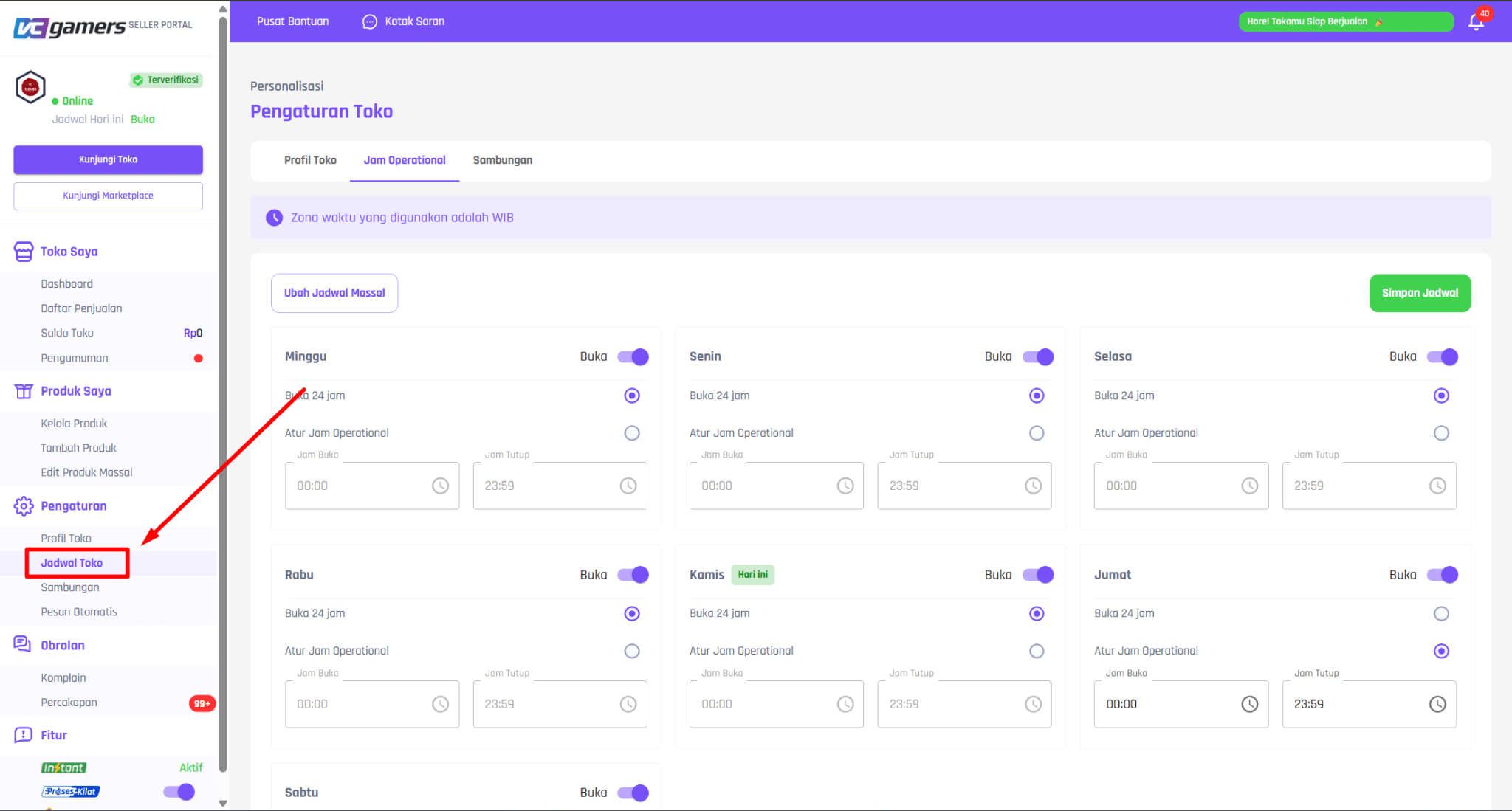Open clock picker for Jumat Jam Buka
This screenshot has height=811, width=1512.
[x=1250, y=704]
